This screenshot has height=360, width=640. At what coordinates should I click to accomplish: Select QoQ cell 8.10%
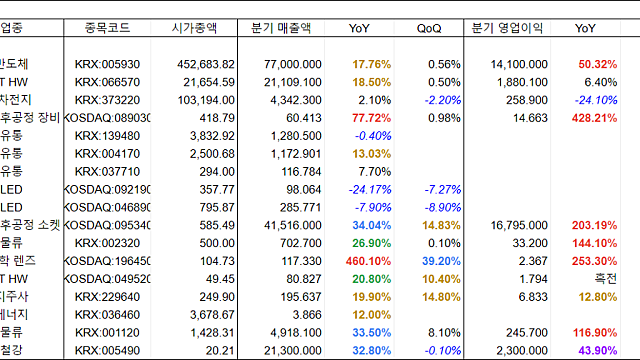(444, 333)
